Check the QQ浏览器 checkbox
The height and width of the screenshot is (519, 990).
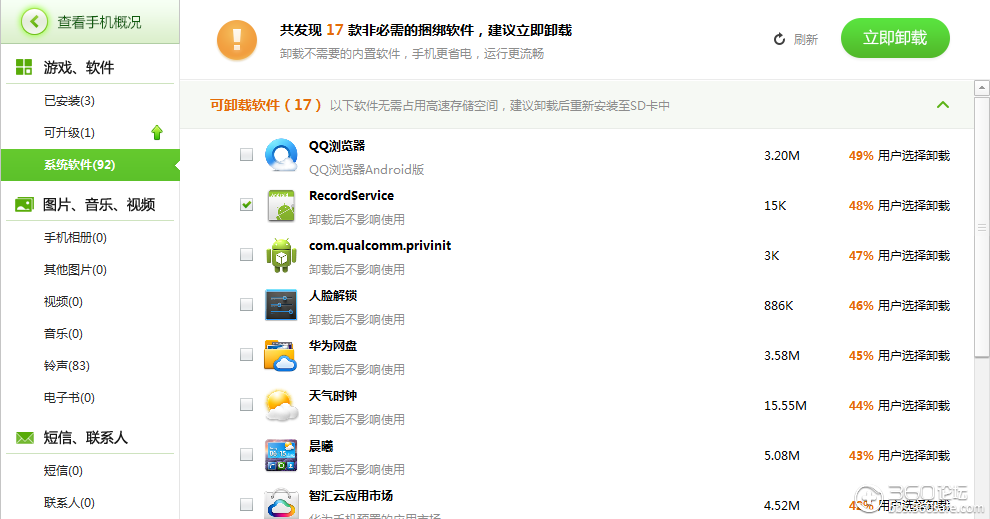tap(246, 155)
